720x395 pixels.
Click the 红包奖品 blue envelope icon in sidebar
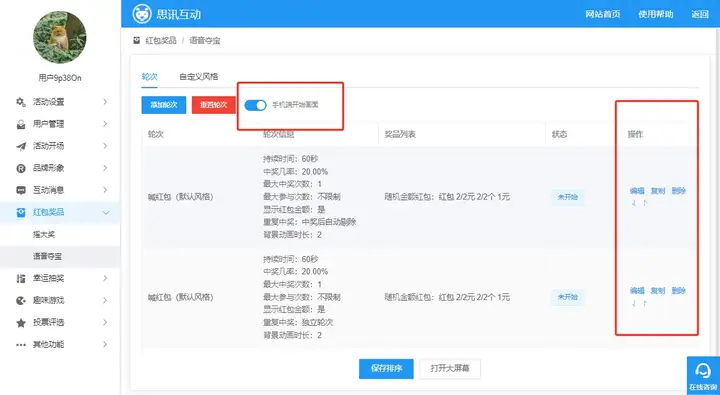[21, 212]
